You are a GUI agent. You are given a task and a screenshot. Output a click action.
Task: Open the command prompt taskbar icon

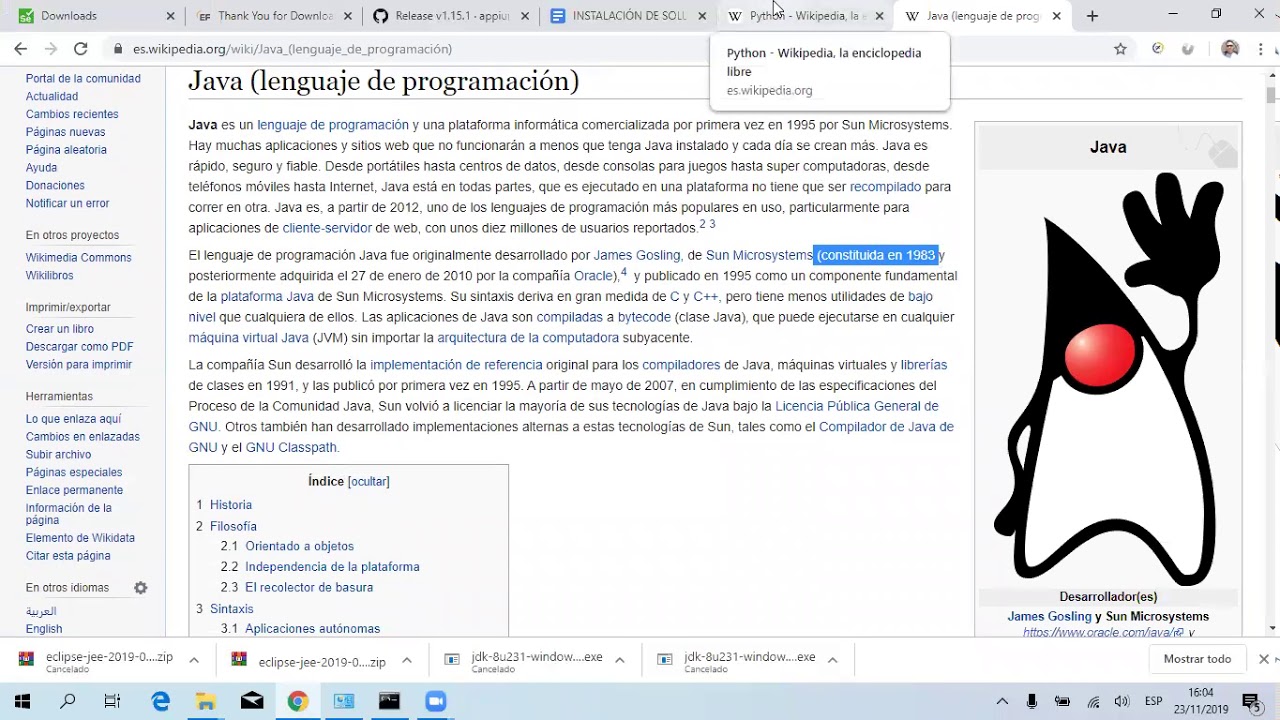[389, 701]
